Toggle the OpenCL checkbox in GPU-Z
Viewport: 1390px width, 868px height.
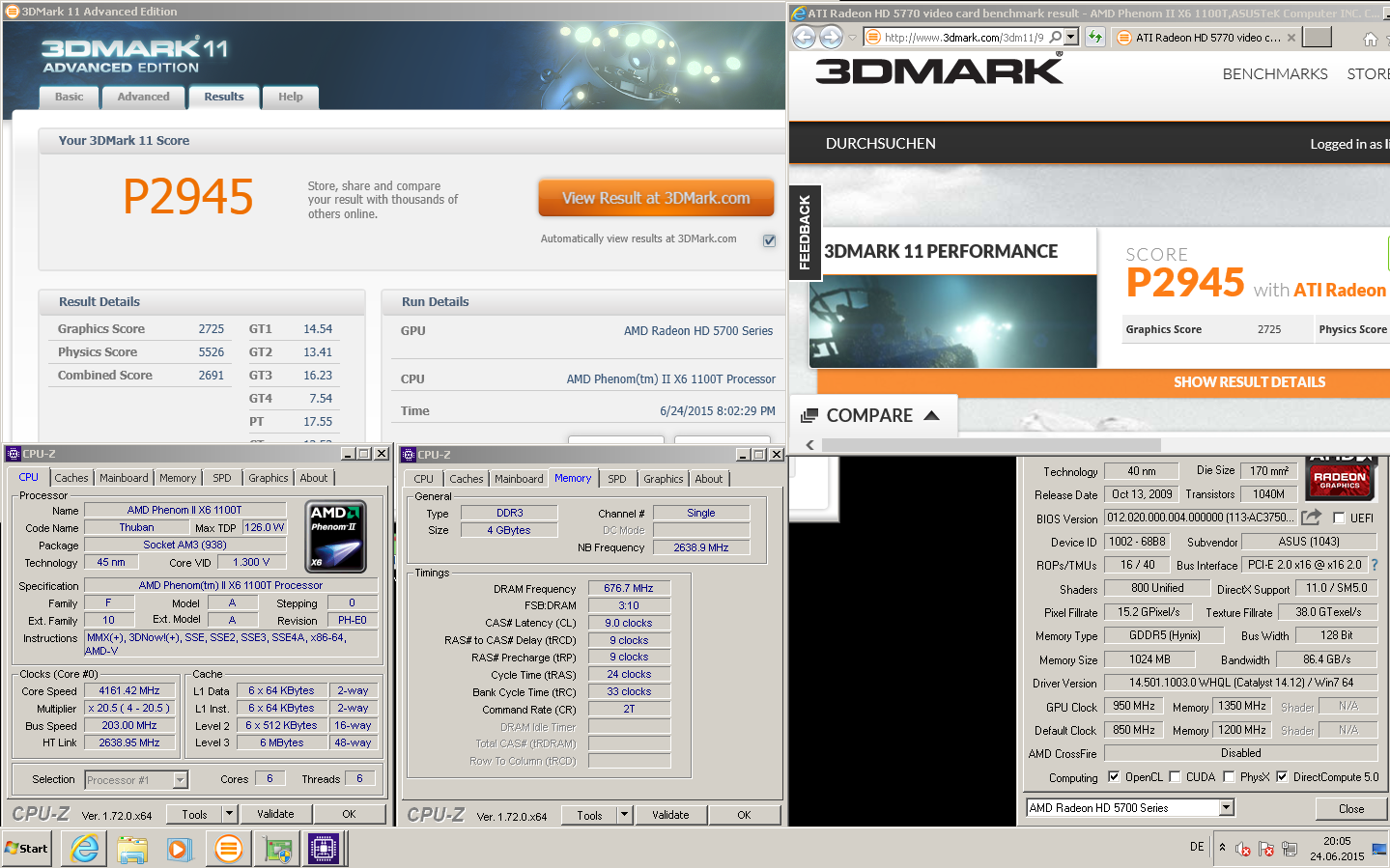click(1114, 776)
